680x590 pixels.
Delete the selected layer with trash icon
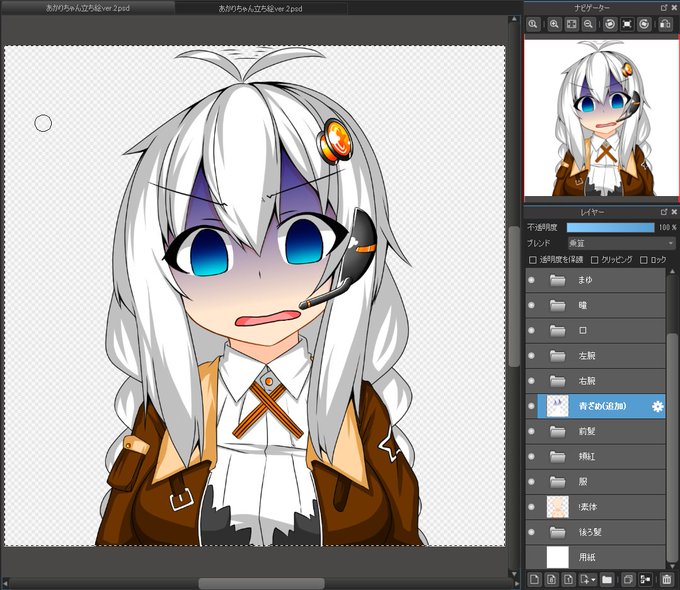click(x=667, y=579)
